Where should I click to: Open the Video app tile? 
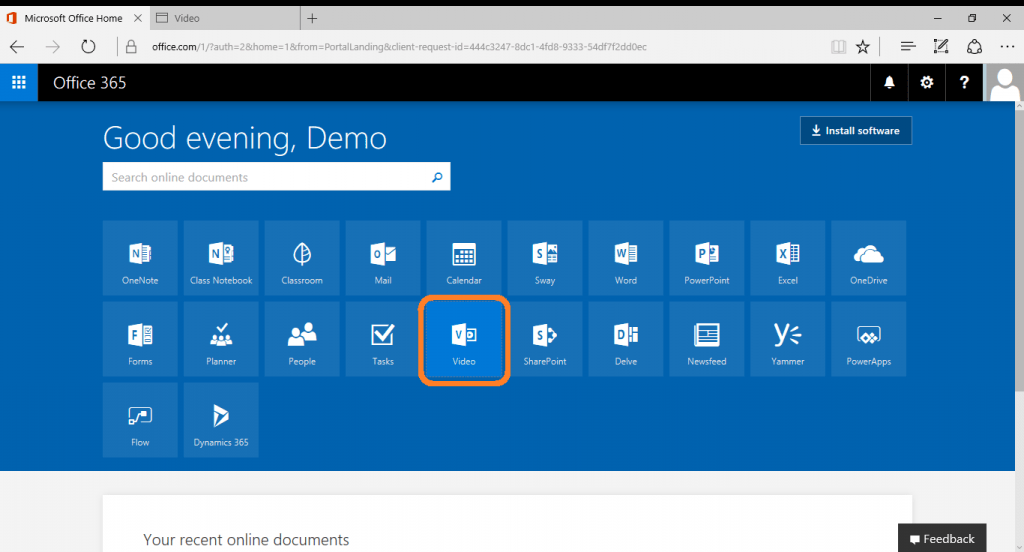tap(464, 339)
